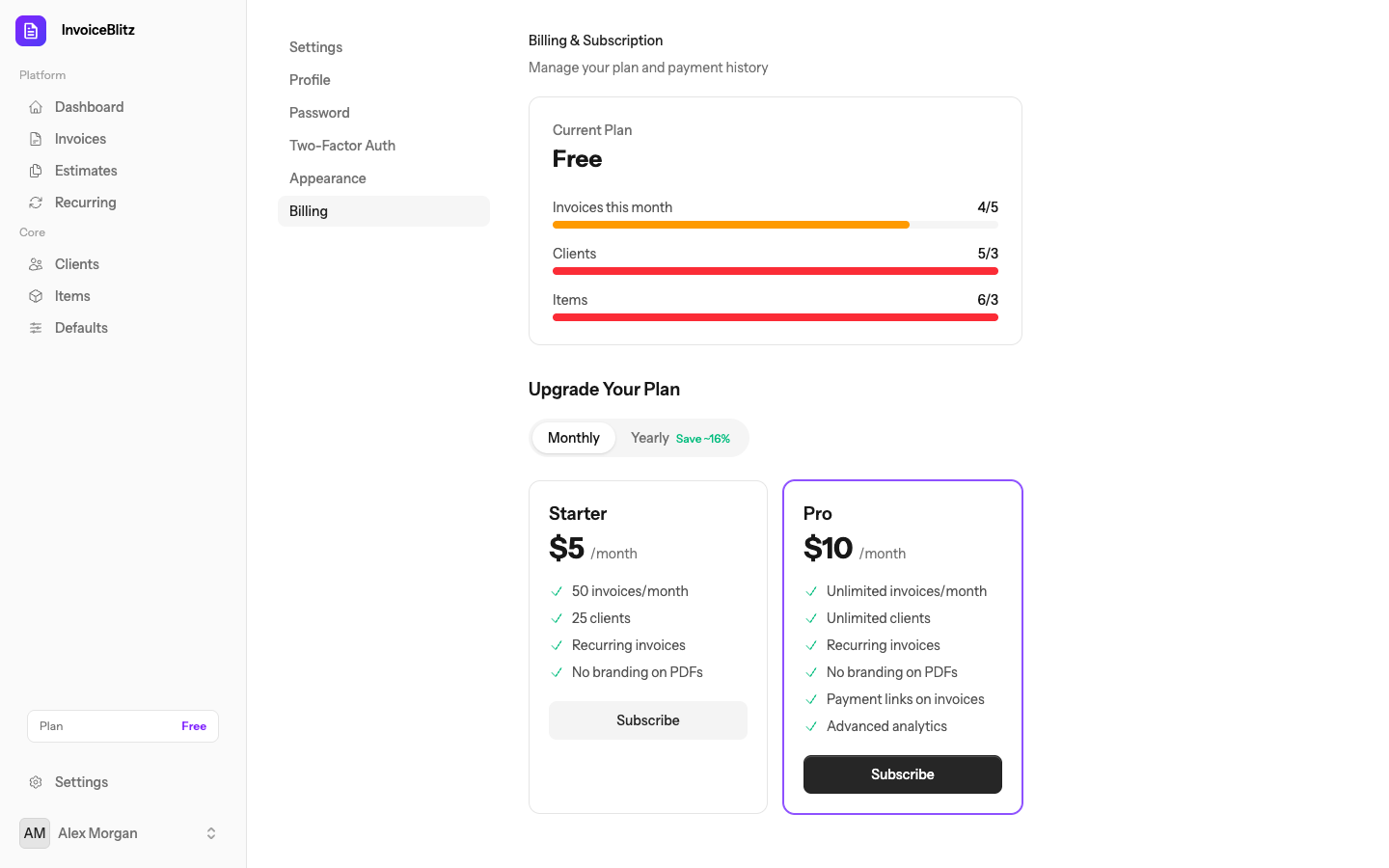
Task: Open the Appearance settings page
Action: coord(327,177)
